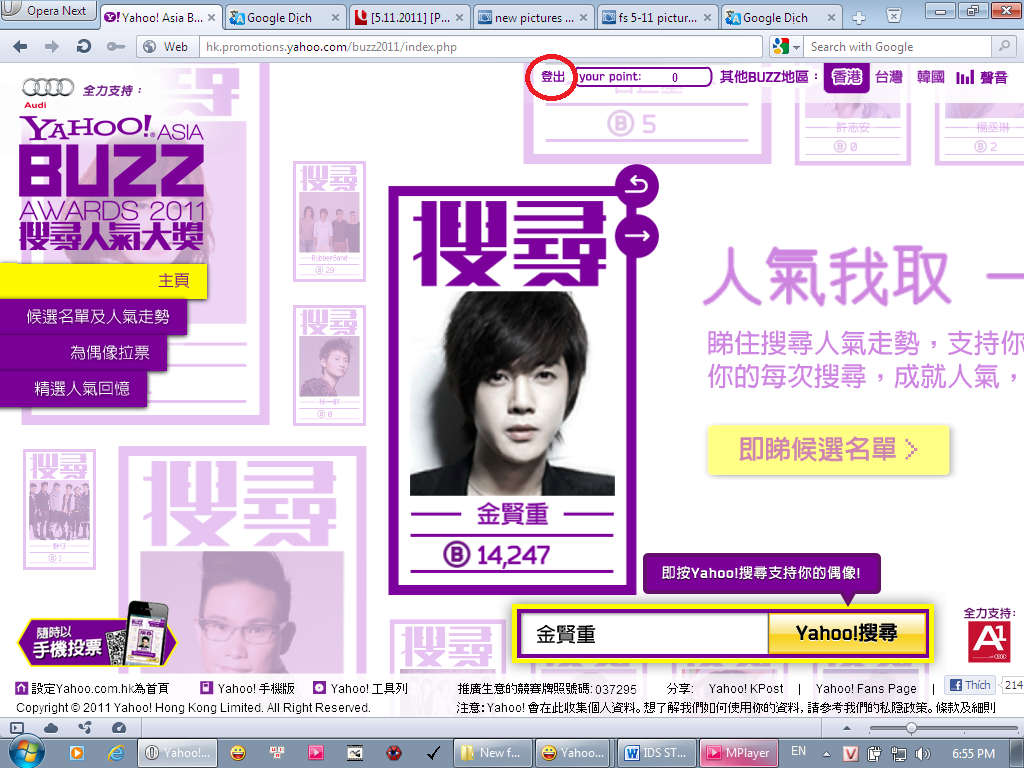The height and width of the screenshot is (768, 1024).
Task: Click the RubberBand candidate card thumbnail
Action: 329,221
